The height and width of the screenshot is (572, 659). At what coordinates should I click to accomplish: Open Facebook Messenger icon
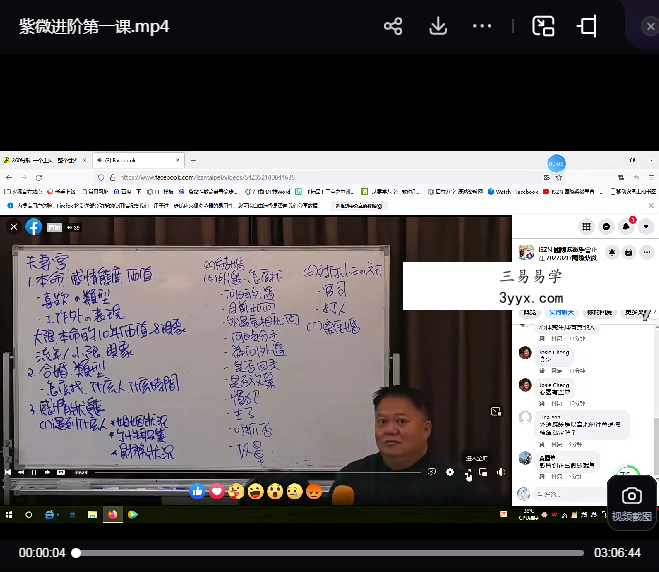point(606,227)
